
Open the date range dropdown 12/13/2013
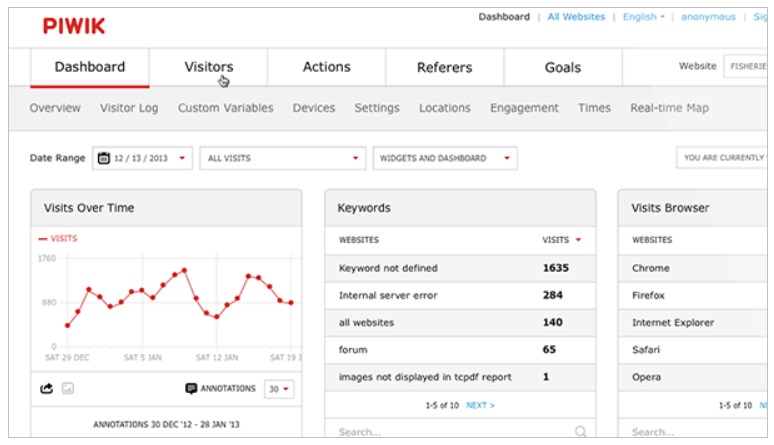pyautogui.click(x=142, y=158)
